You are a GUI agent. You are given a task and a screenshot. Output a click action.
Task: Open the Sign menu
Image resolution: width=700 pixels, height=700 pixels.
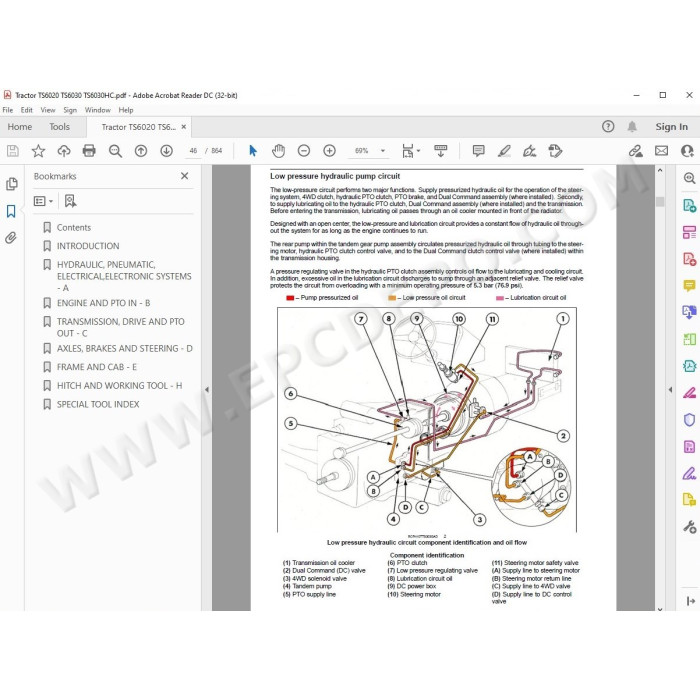(70, 110)
